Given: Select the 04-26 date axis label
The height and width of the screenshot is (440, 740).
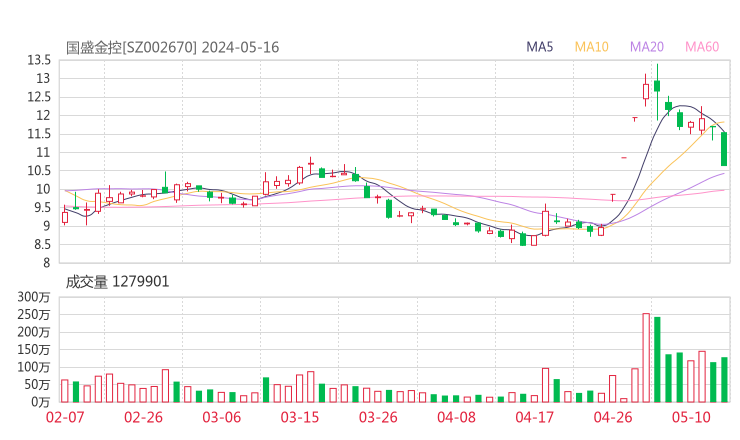Looking at the screenshot, I should pyautogui.click(x=613, y=417).
